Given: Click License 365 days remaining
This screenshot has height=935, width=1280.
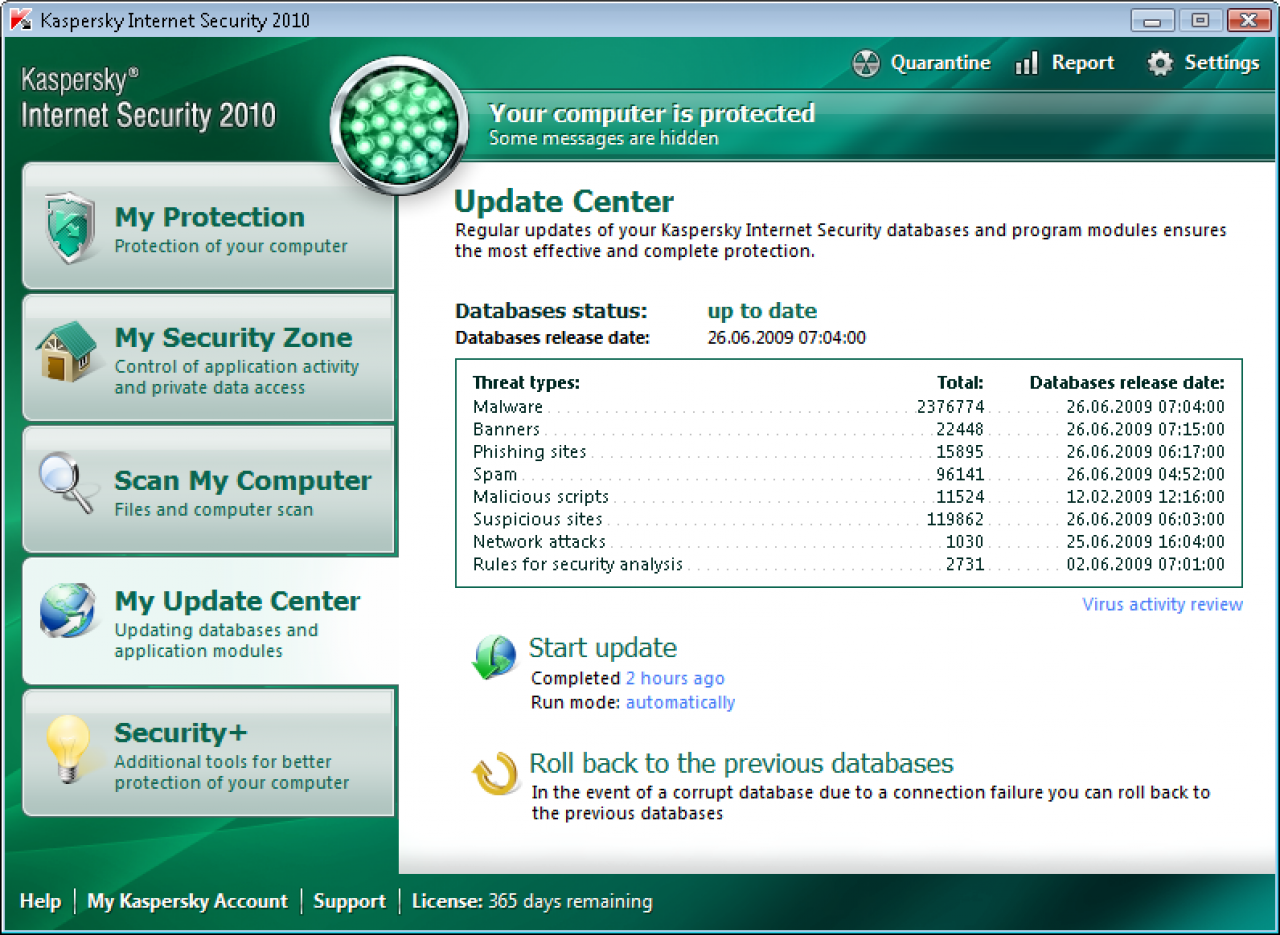Looking at the screenshot, I should [x=532, y=901].
